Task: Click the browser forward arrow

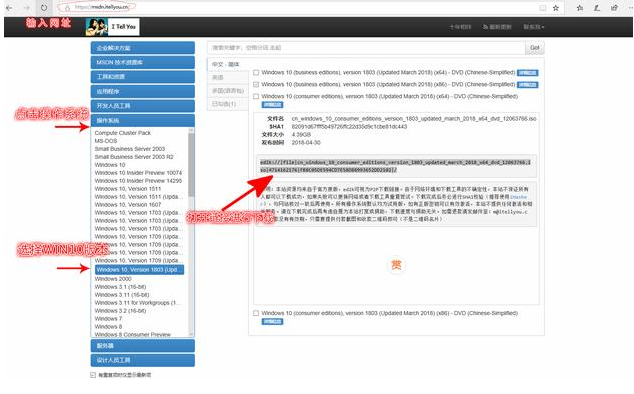Action: [26, 7]
